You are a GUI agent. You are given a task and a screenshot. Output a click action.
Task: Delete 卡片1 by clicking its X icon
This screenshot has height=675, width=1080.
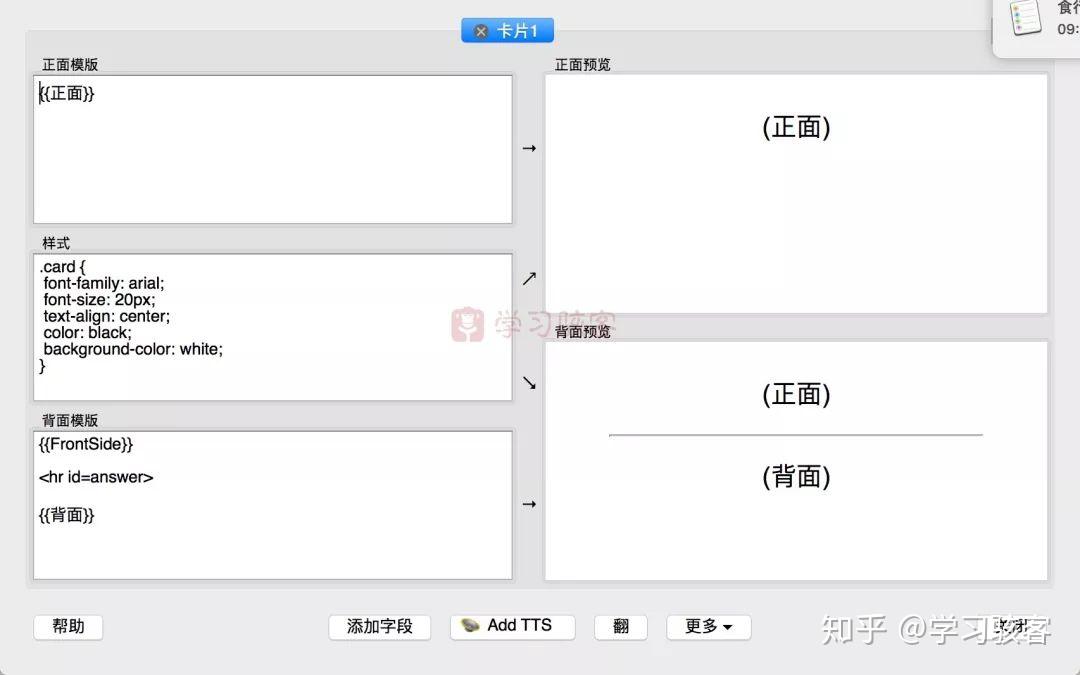(x=480, y=30)
